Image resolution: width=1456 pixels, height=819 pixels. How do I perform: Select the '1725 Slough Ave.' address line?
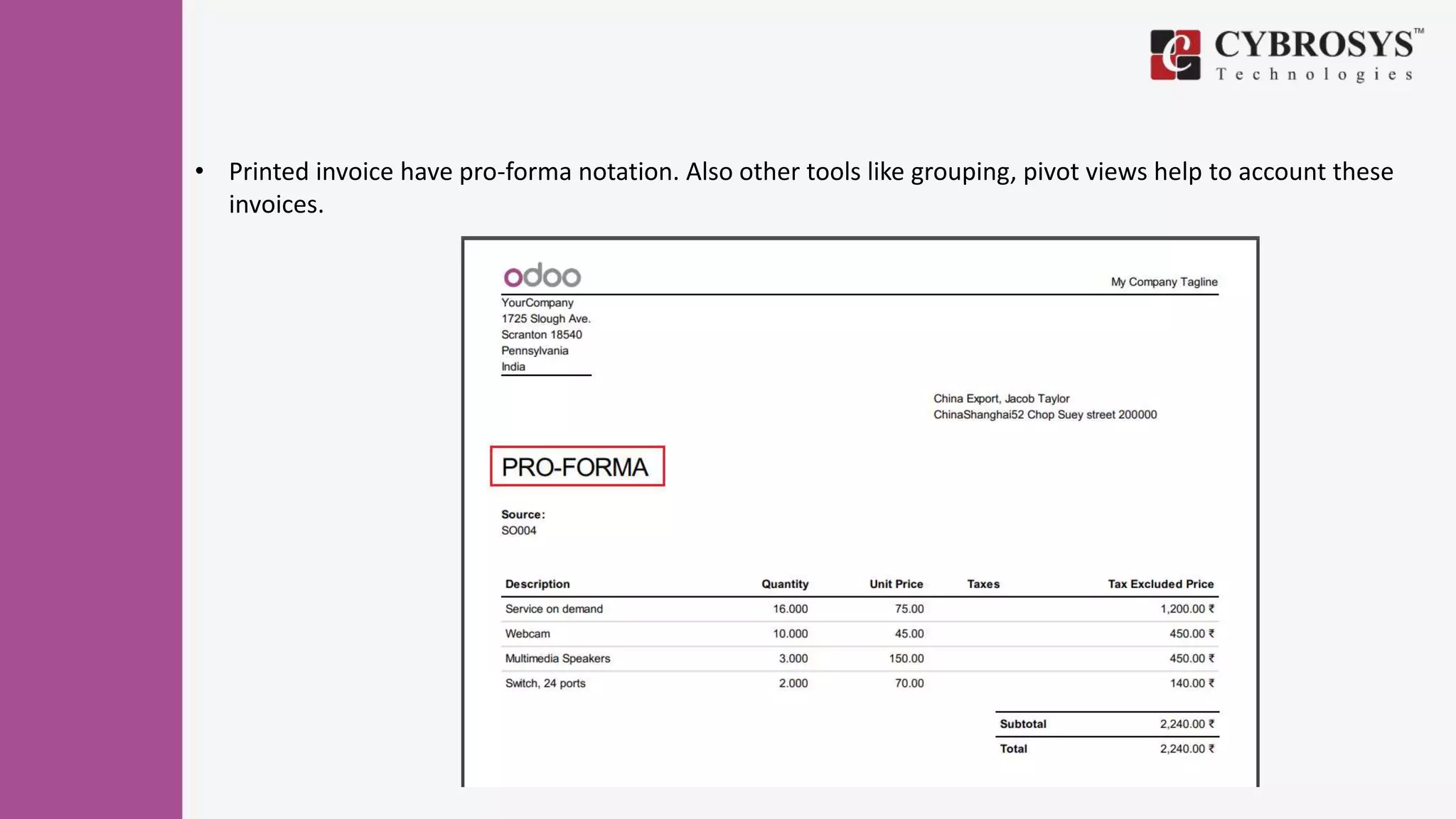[x=546, y=318]
